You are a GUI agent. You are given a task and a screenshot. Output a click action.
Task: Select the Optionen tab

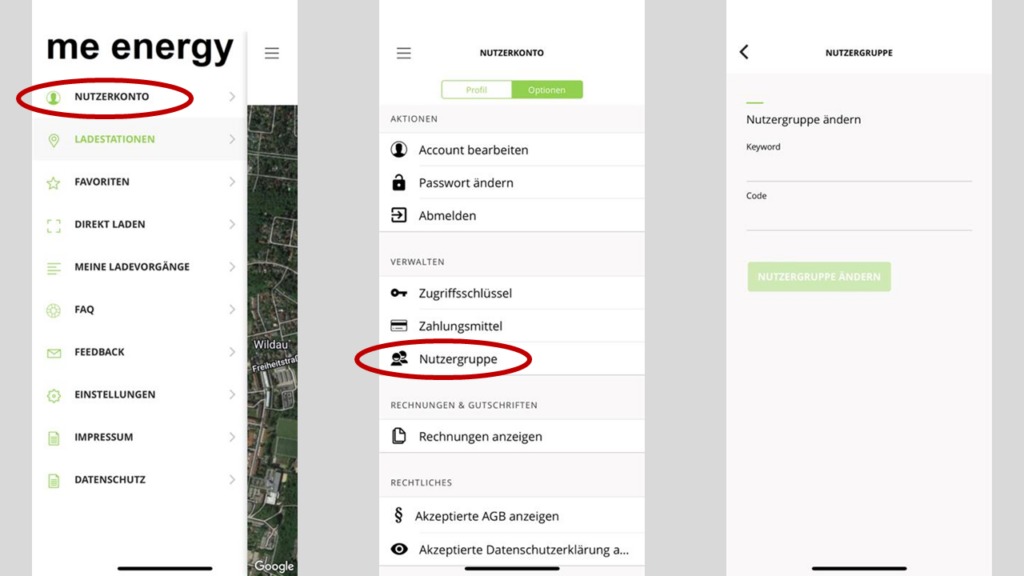pyautogui.click(x=547, y=90)
